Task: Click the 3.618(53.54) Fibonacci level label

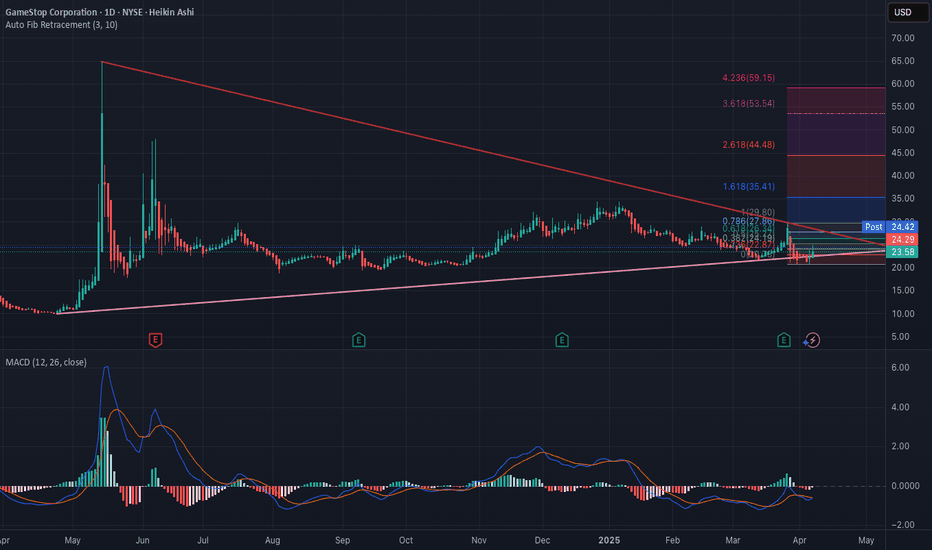Action: pyautogui.click(x=748, y=103)
